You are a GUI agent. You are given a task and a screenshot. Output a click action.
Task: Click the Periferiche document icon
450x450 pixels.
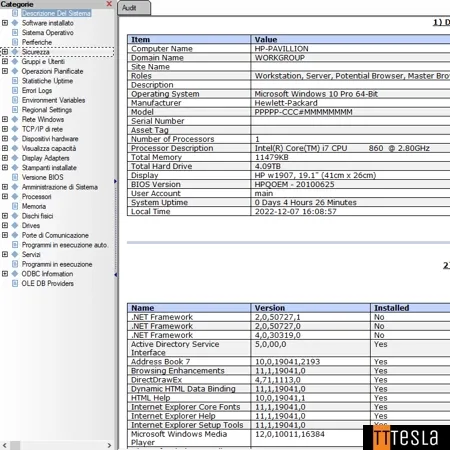pos(15,42)
